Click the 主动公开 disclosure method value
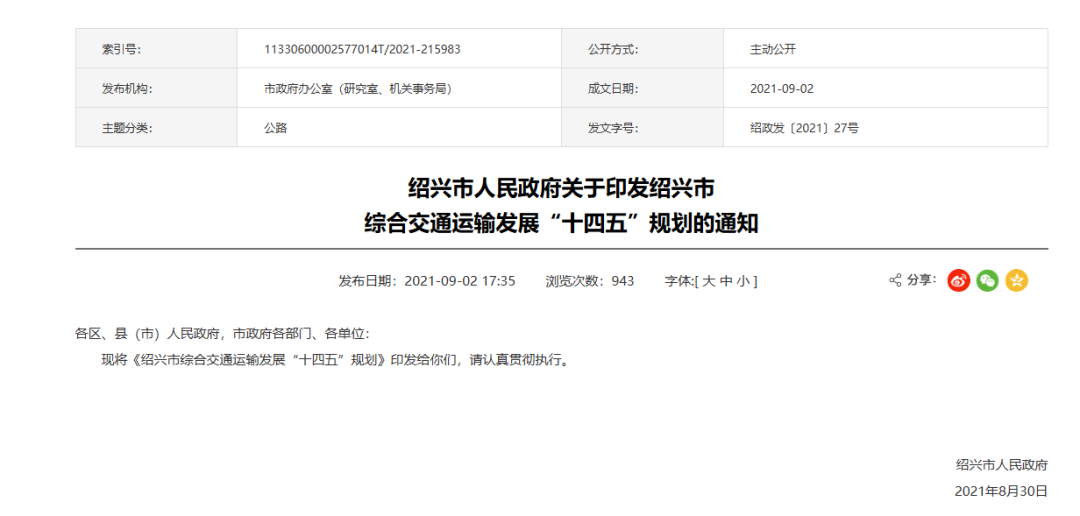The image size is (1080, 516). click(772, 49)
